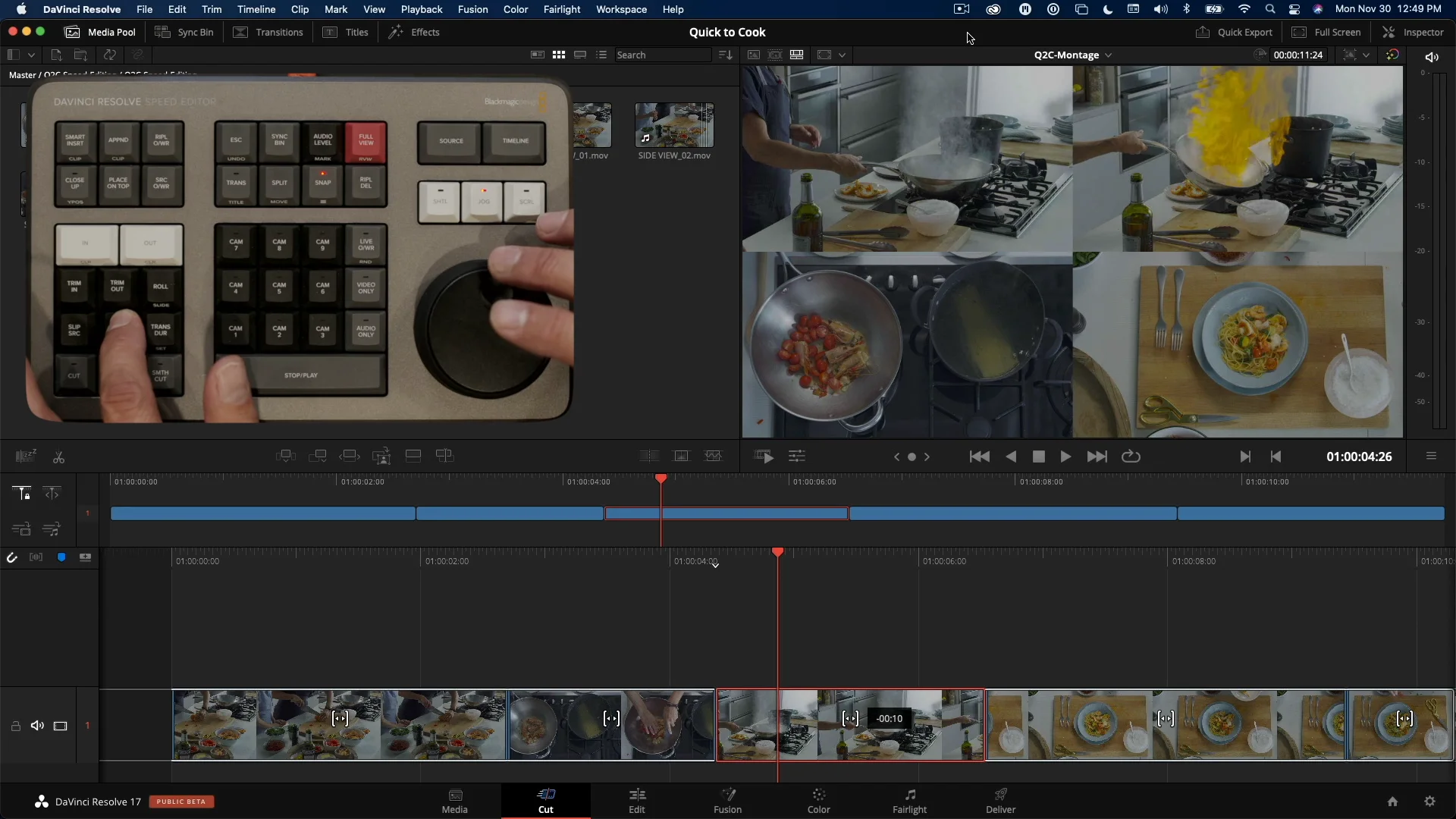1456x819 pixels.
Task: Open the Titles panel
Action: pos(346,32)
